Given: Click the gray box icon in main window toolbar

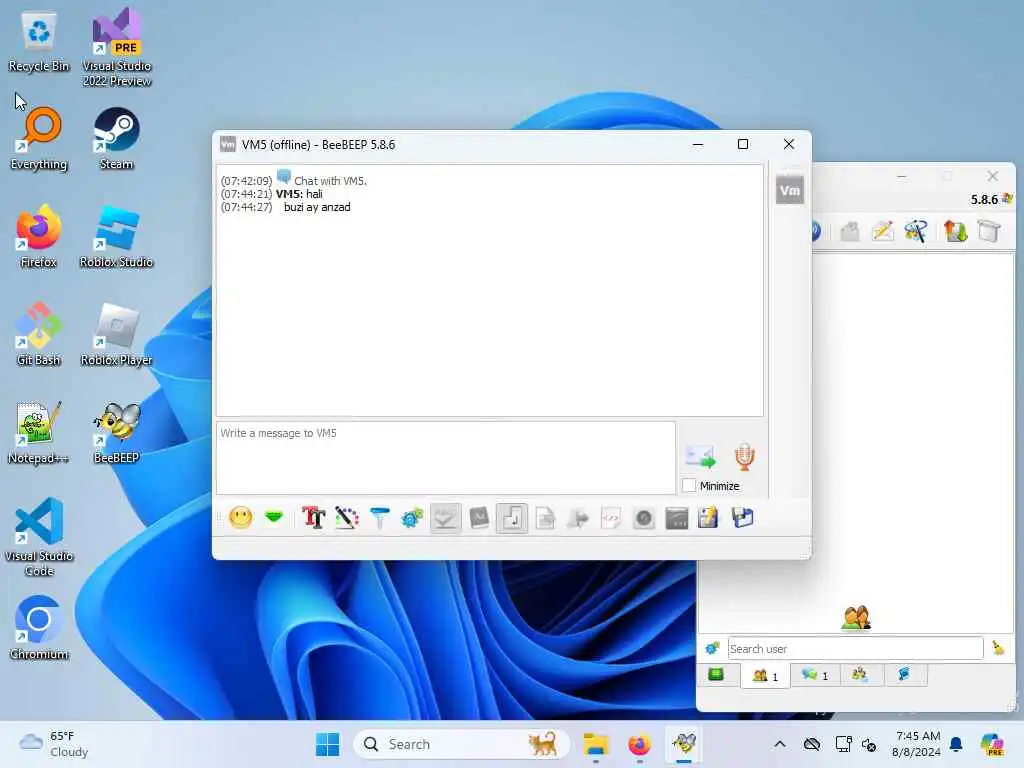Looking at the screenshot, I should (849, 231).
